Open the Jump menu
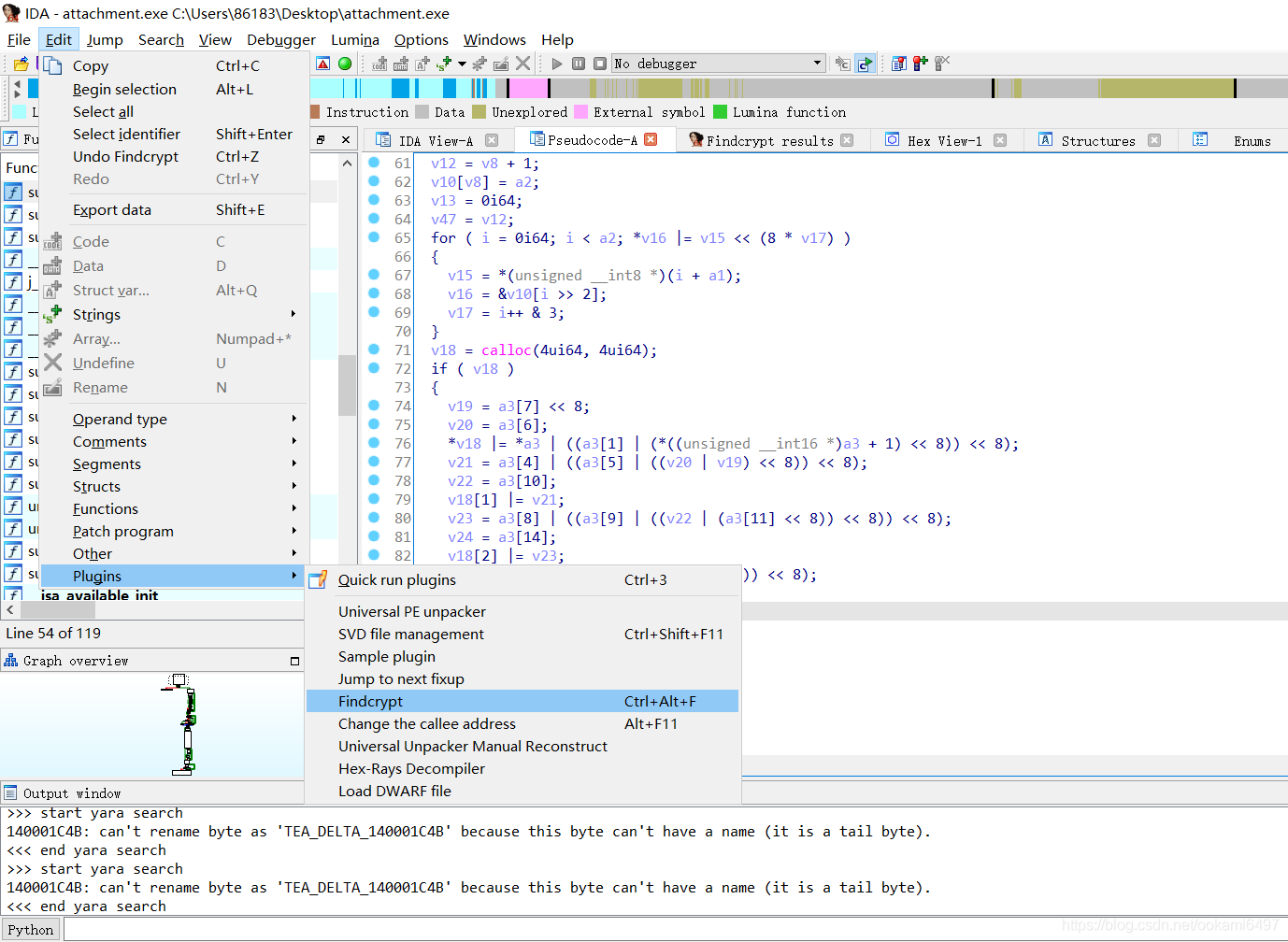1288x942 pixels. point(105,39)
